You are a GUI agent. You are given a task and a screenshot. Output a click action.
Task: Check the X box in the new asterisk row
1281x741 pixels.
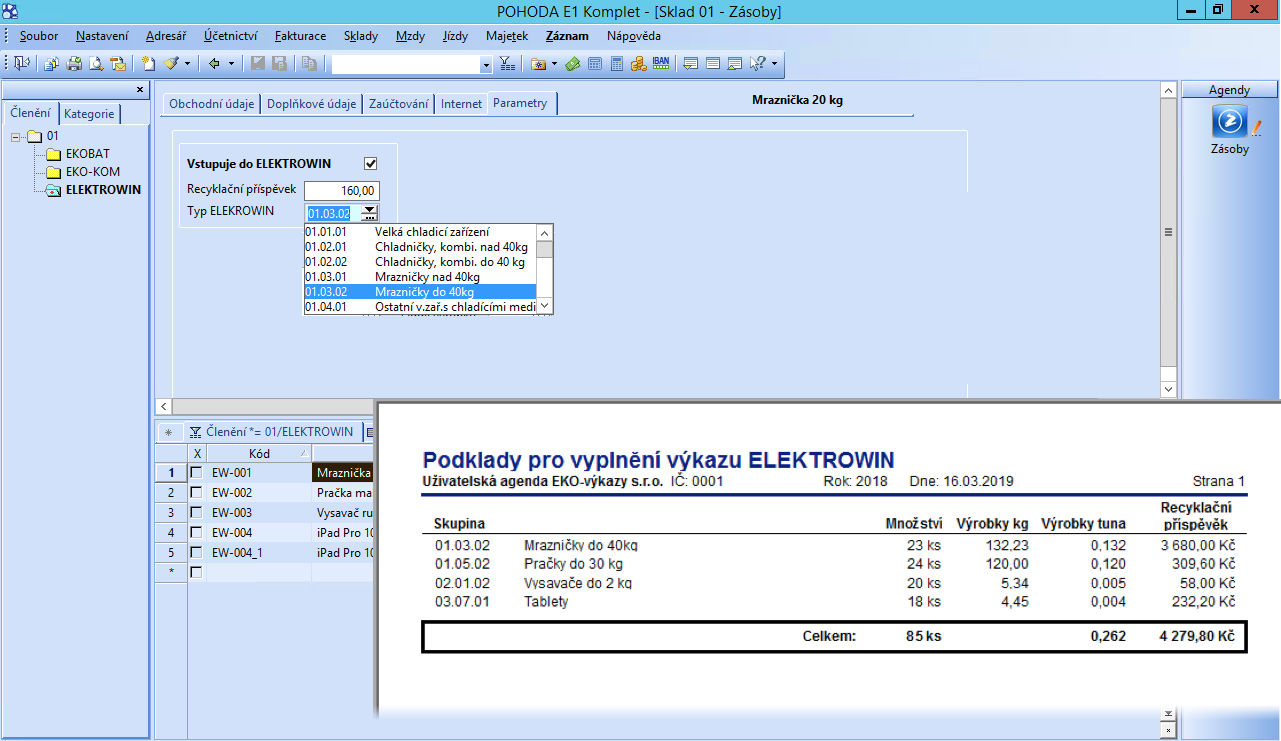click(197, 573)
